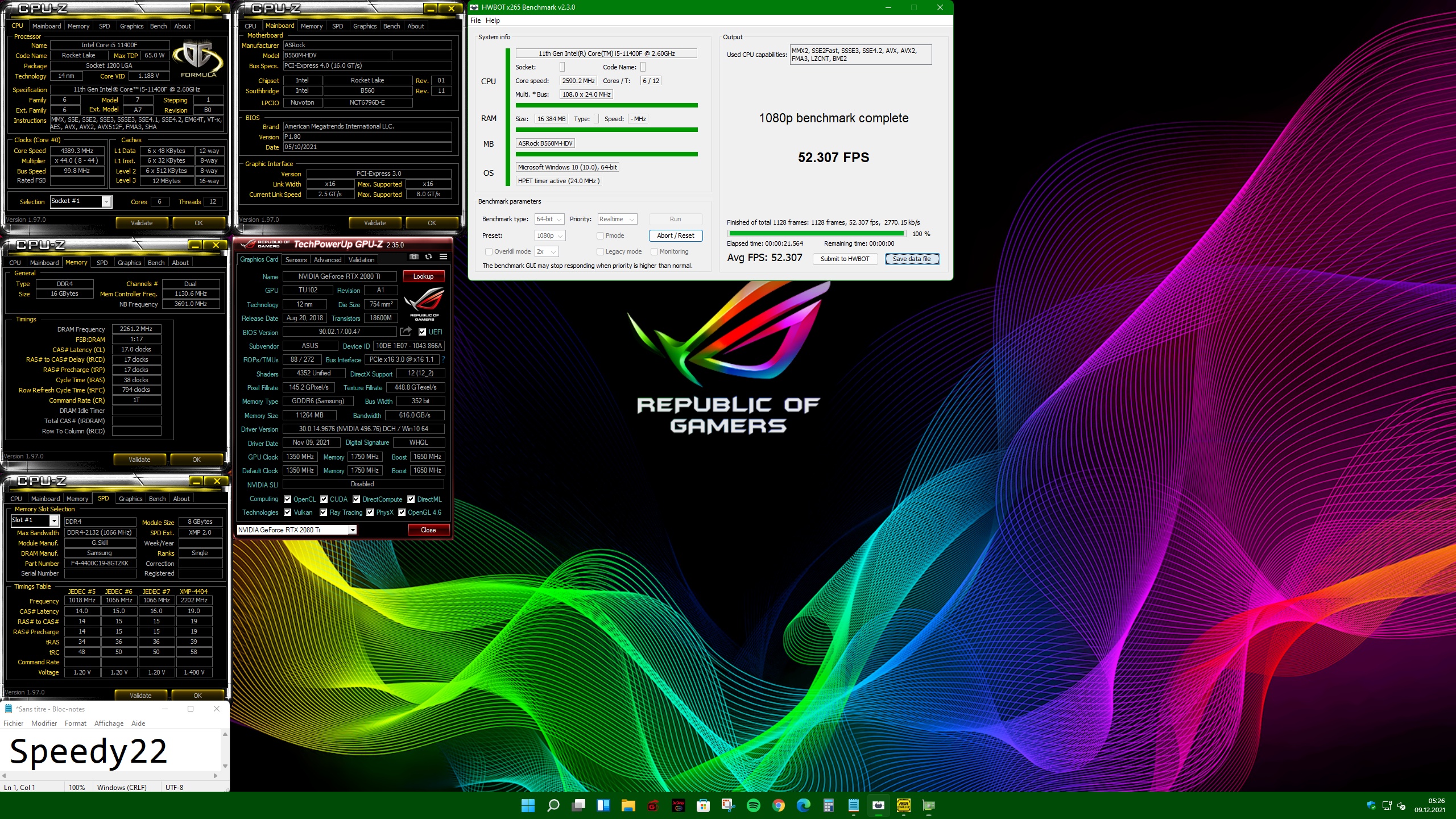Open the File menu in HWBOT benchmark
Screen dimensions: 1456x819
tap(475, 20)
